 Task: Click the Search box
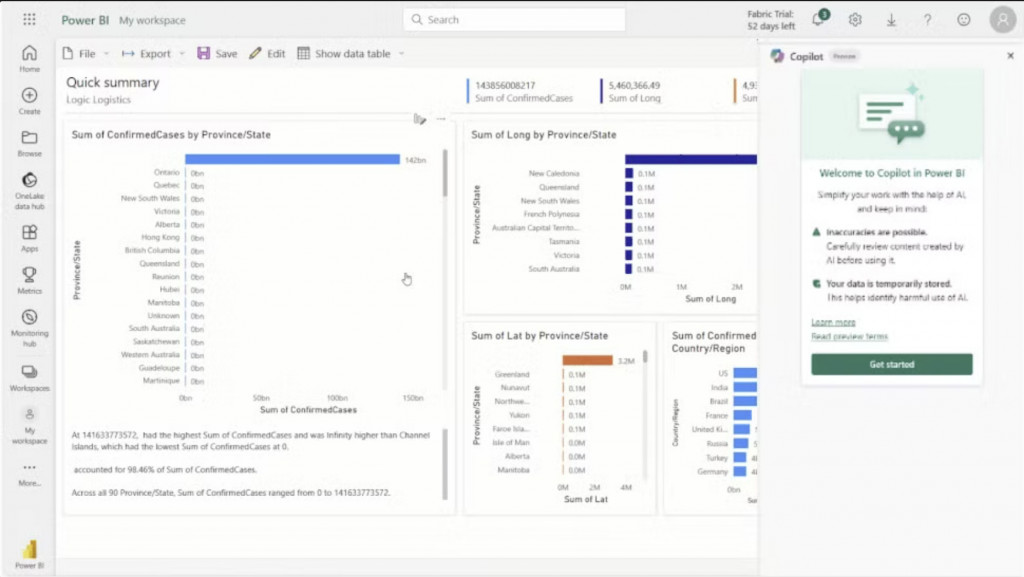514,20
